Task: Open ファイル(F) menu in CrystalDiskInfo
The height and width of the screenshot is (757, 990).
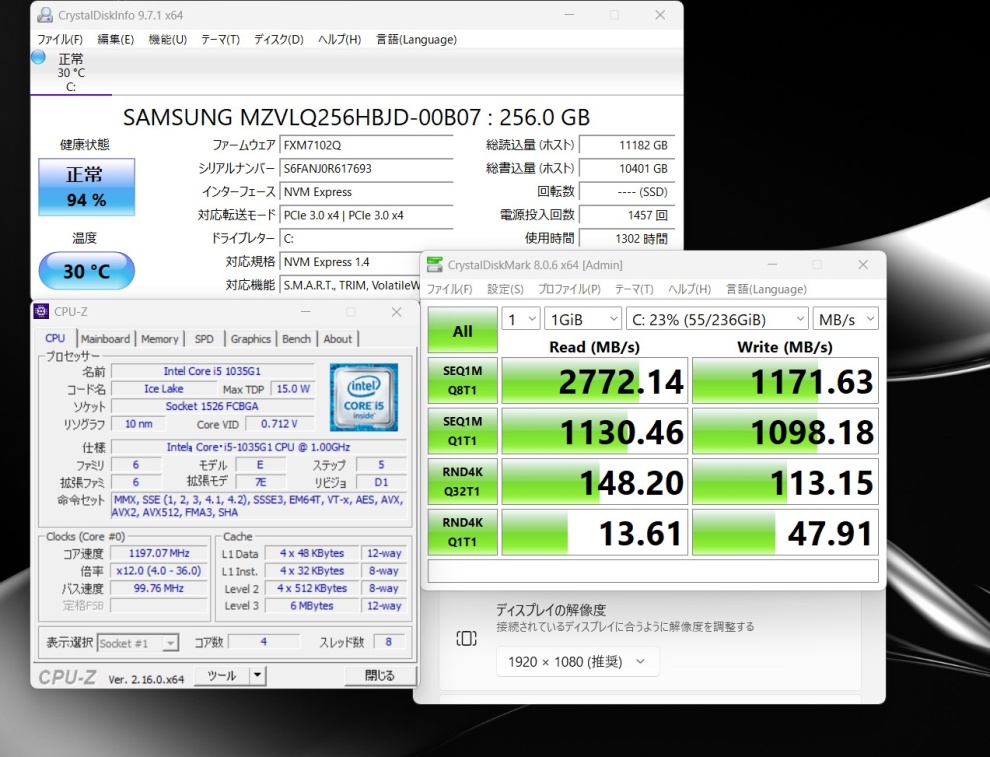Action: coord(60,39)
